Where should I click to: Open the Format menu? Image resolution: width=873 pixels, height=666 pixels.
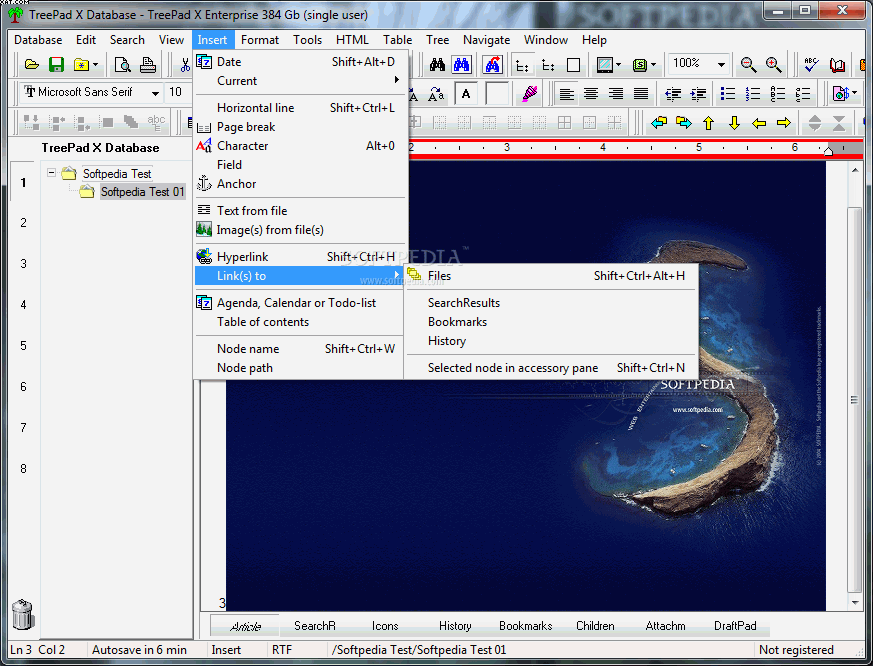tap(259, 40)
